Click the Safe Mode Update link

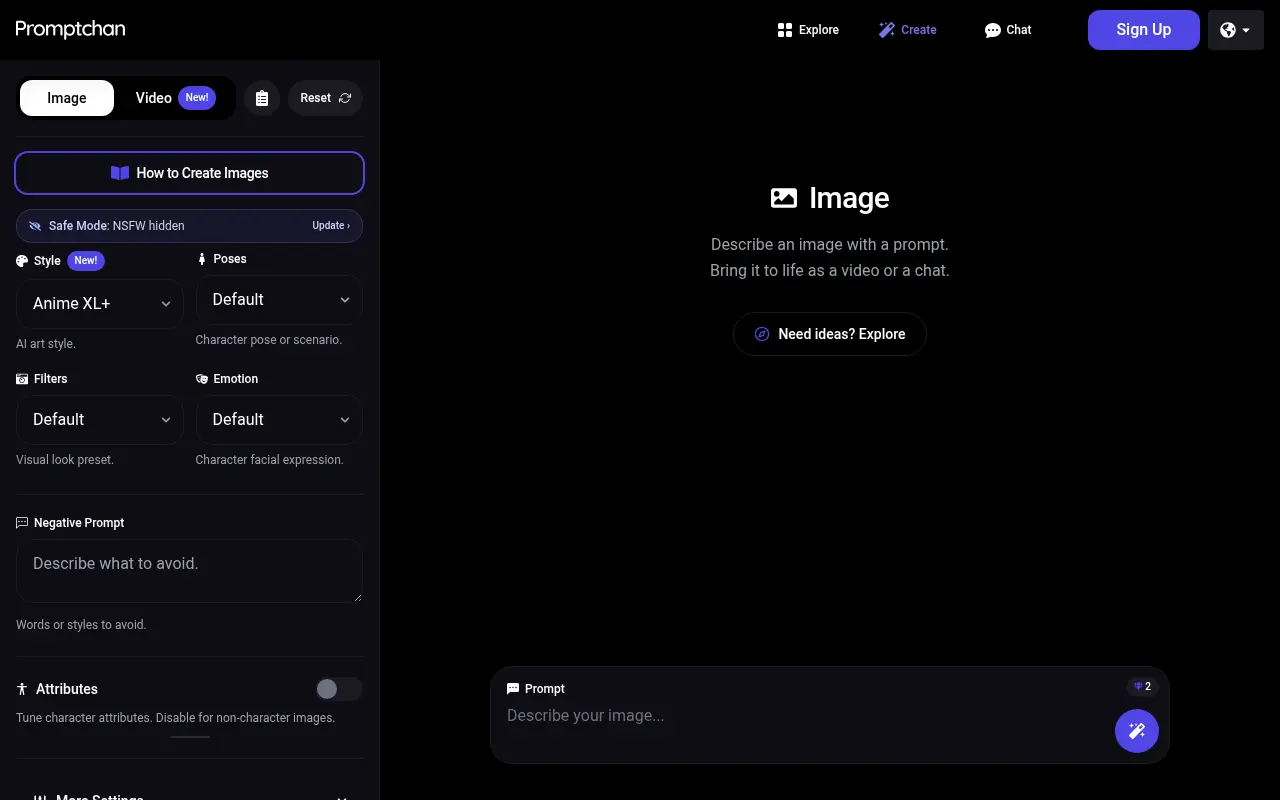[x=331, y=226]
